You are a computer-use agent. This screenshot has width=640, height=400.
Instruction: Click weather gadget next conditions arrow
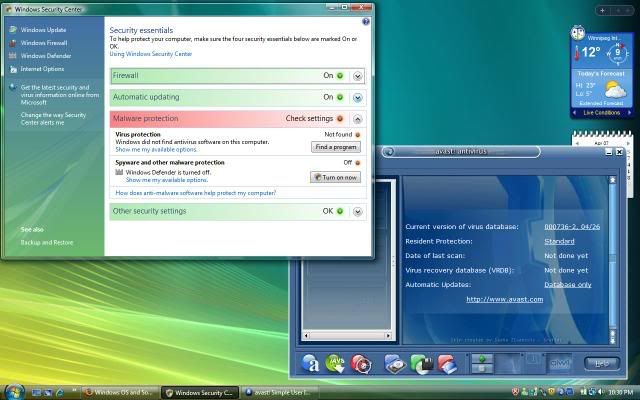629,113
